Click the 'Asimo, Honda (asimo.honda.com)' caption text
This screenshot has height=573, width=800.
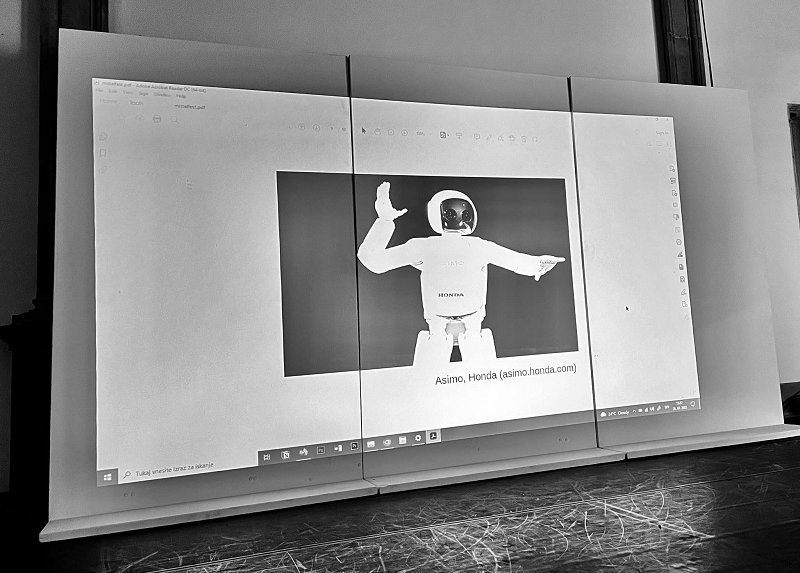coord(506,373)
